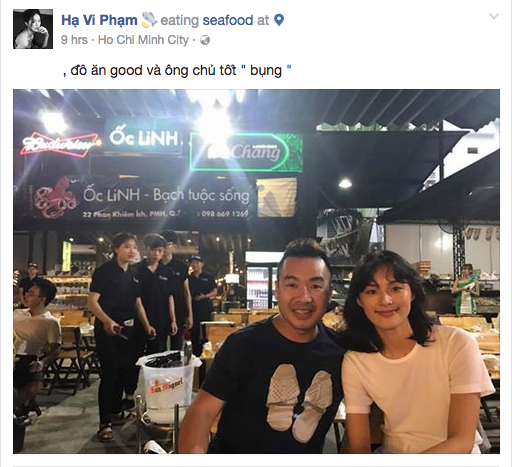Click the post caption text
Screen dimensions: 512x467
(177, 70)
